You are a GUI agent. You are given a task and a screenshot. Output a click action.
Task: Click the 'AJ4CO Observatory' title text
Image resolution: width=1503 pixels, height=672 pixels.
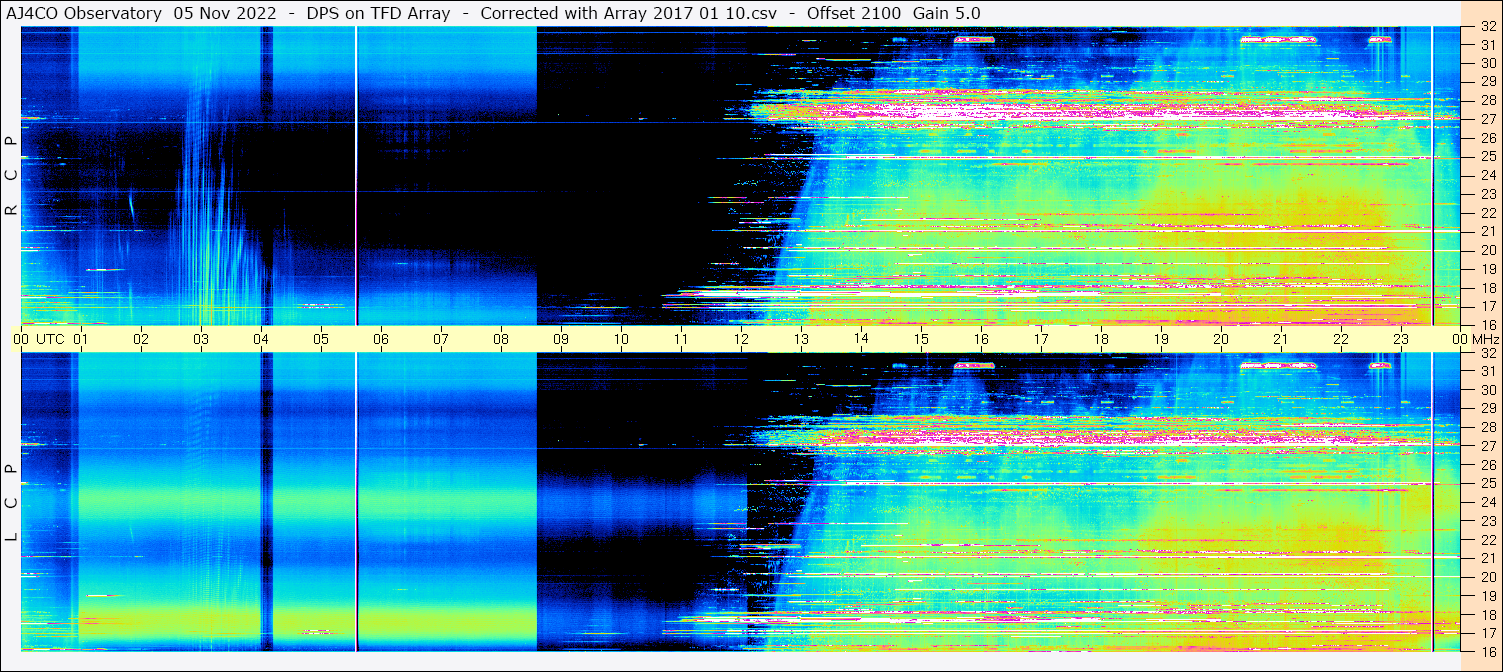85,13
